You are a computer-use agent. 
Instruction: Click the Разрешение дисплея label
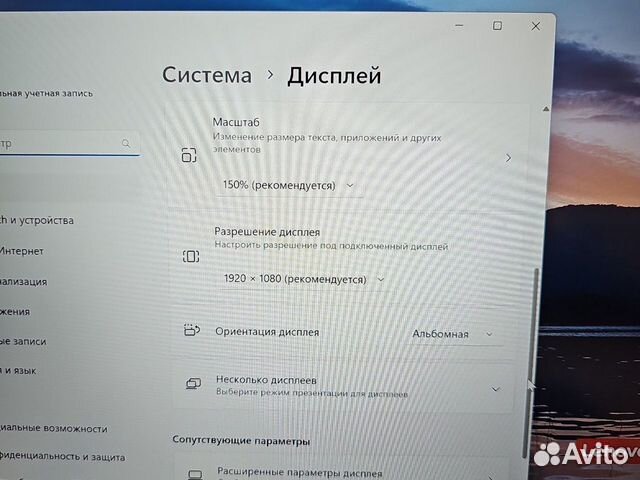click(267, 232)
